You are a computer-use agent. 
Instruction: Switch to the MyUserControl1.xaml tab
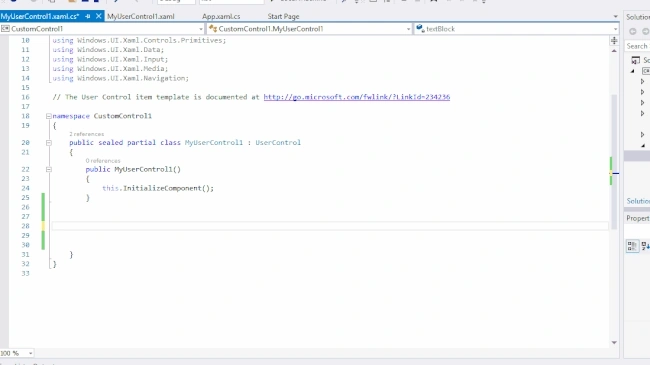(141, 17)
